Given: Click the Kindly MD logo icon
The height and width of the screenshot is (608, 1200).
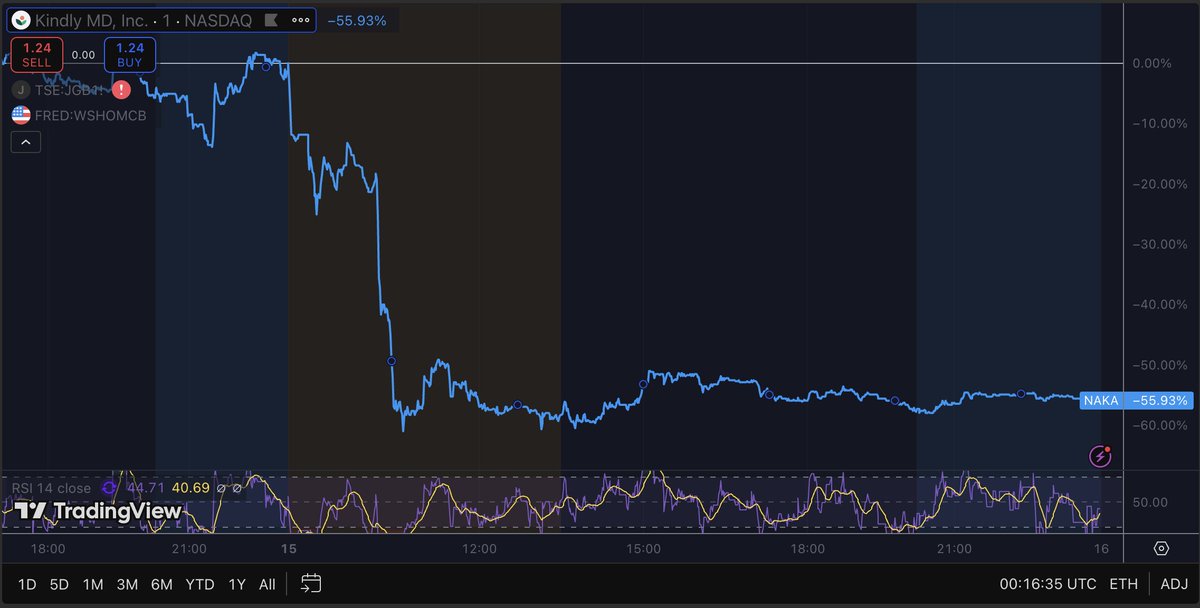Looking at the screenshot, I should [21, 21].
